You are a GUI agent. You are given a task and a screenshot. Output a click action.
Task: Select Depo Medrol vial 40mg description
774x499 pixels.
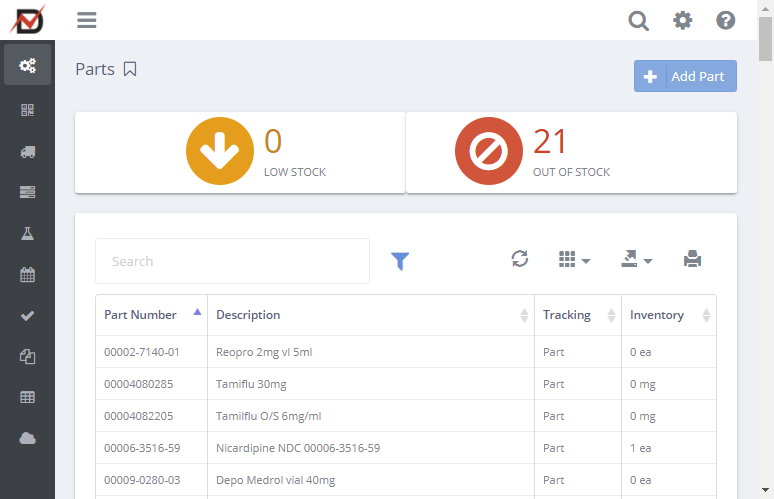(275, 480)
